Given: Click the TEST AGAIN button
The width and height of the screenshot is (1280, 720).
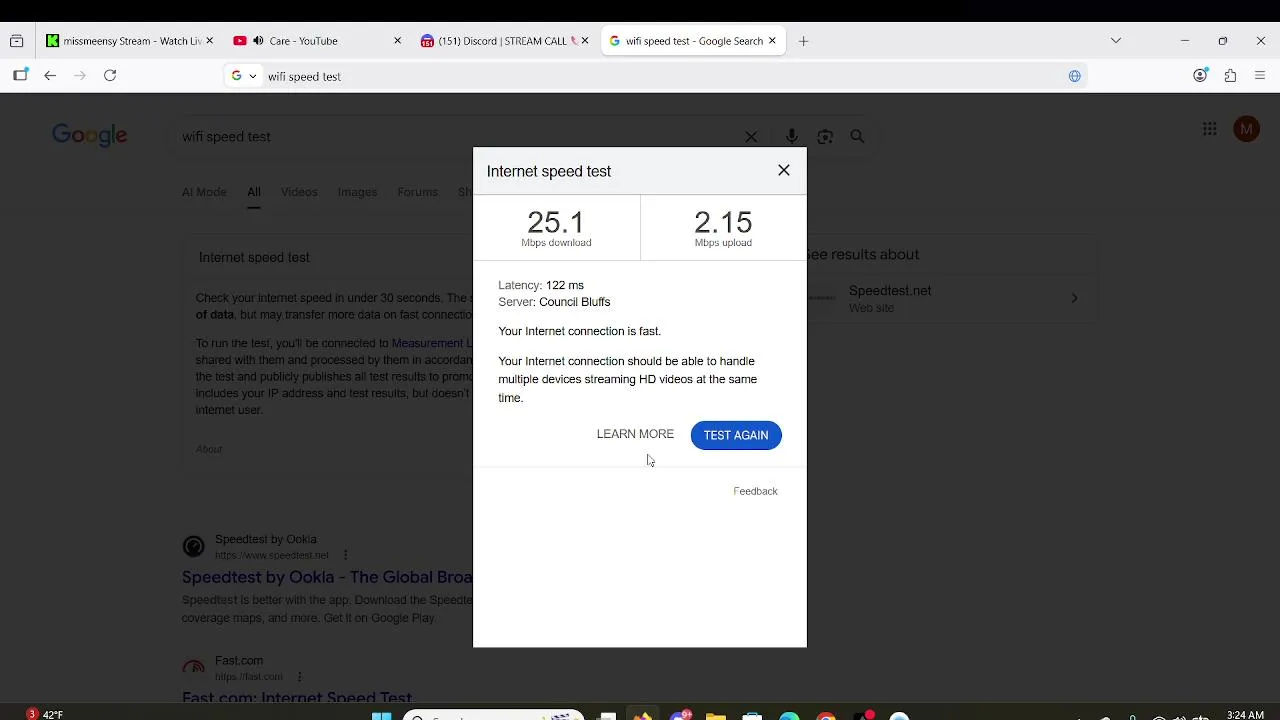Looking at the screenshot, I should (x=736, y=435).
